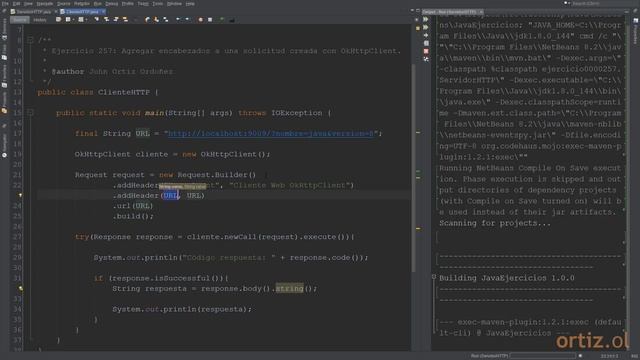Click the hint icon beside the String respuesta line

tap(20, 289)
